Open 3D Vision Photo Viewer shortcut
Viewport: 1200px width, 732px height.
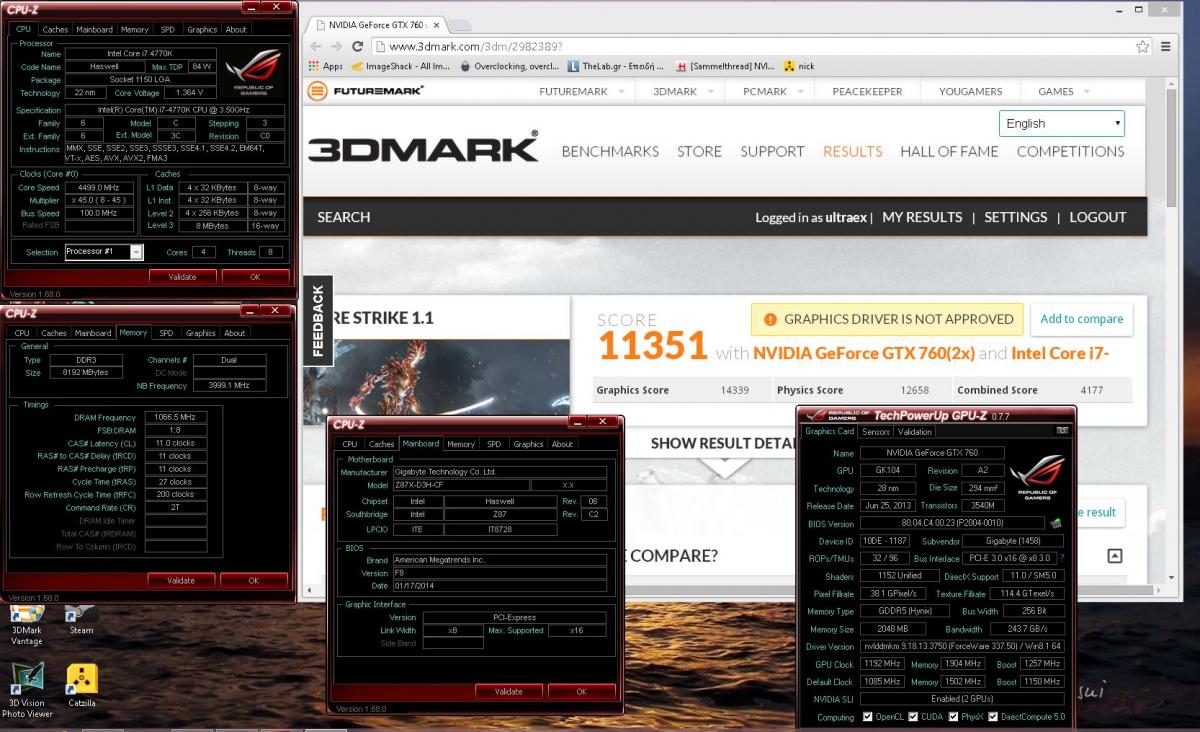[x=27, y=690]
